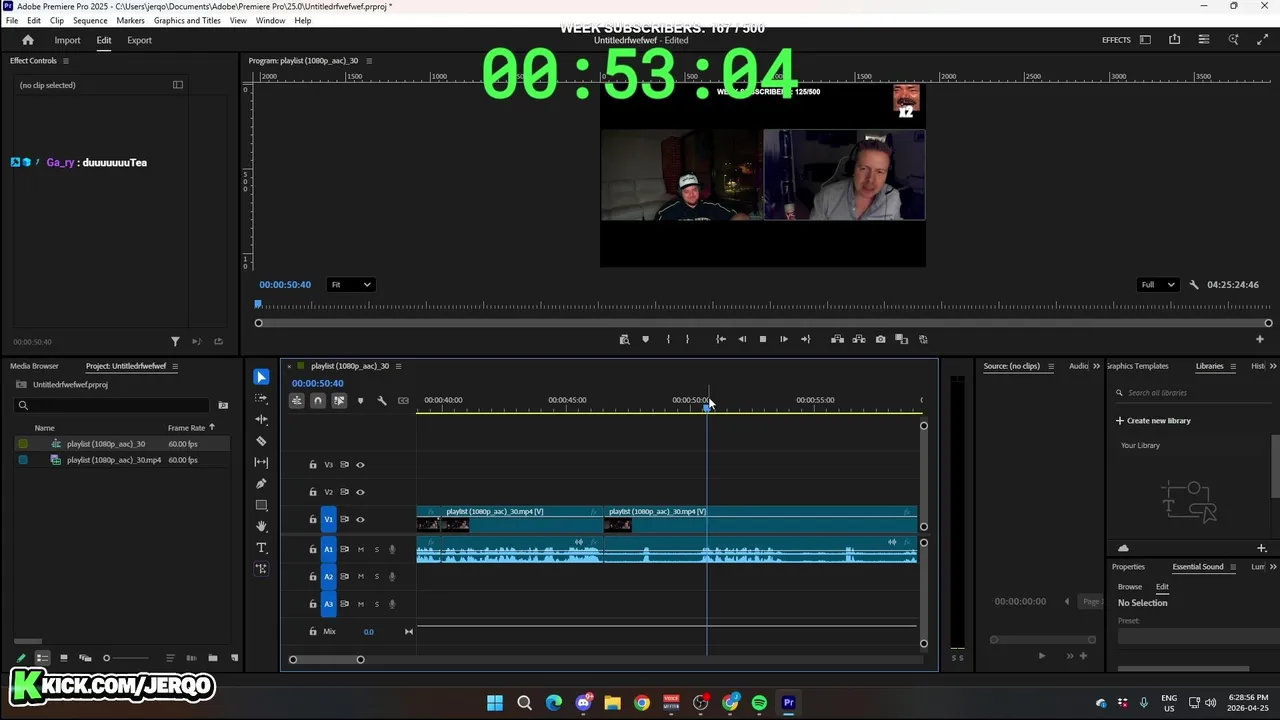Switch to Browse in Essential Sound

pos(1130,587)
